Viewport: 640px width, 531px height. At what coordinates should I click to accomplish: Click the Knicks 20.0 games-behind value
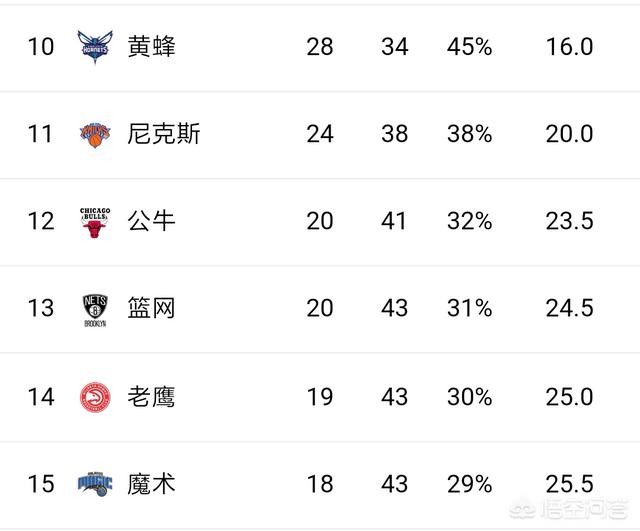click(x=569, y=134)
